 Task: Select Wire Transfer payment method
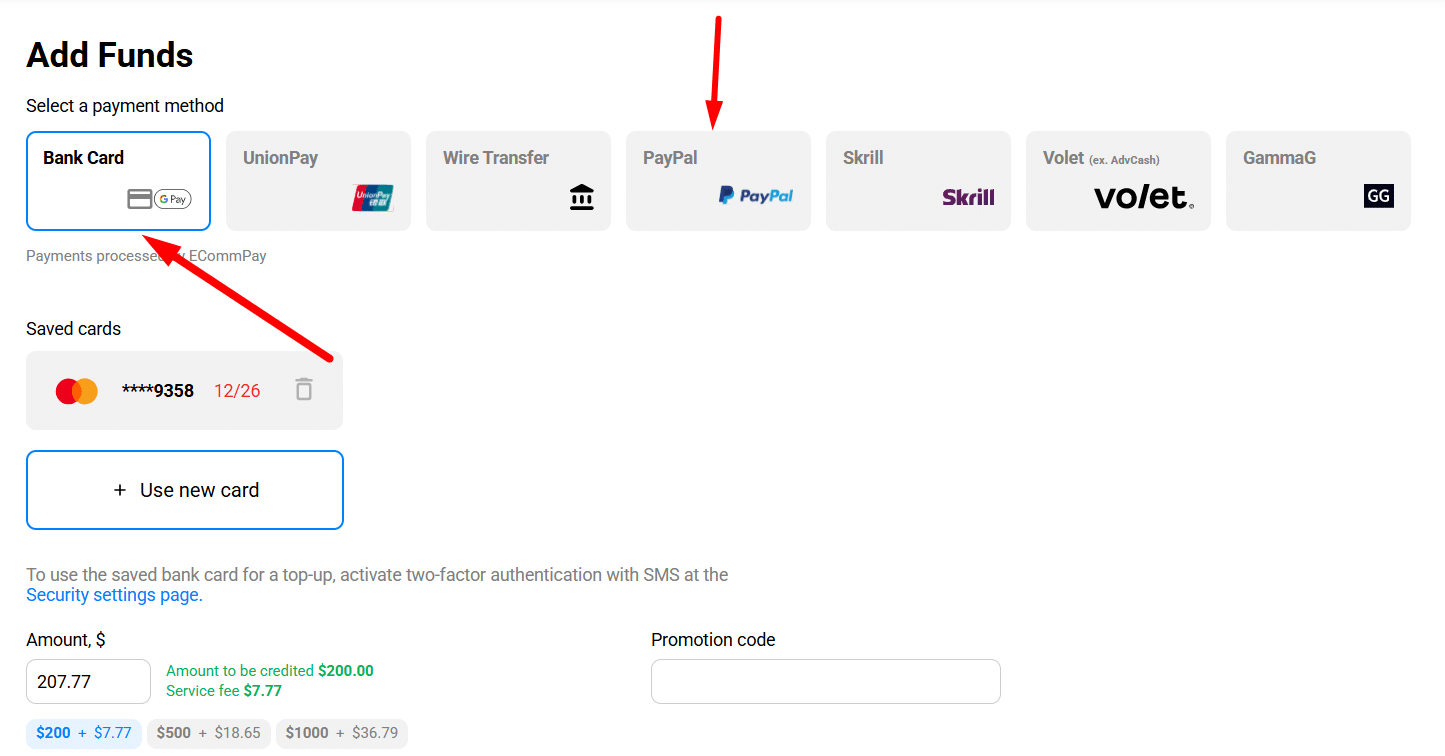pyautogui.click(x=518, y=181)
